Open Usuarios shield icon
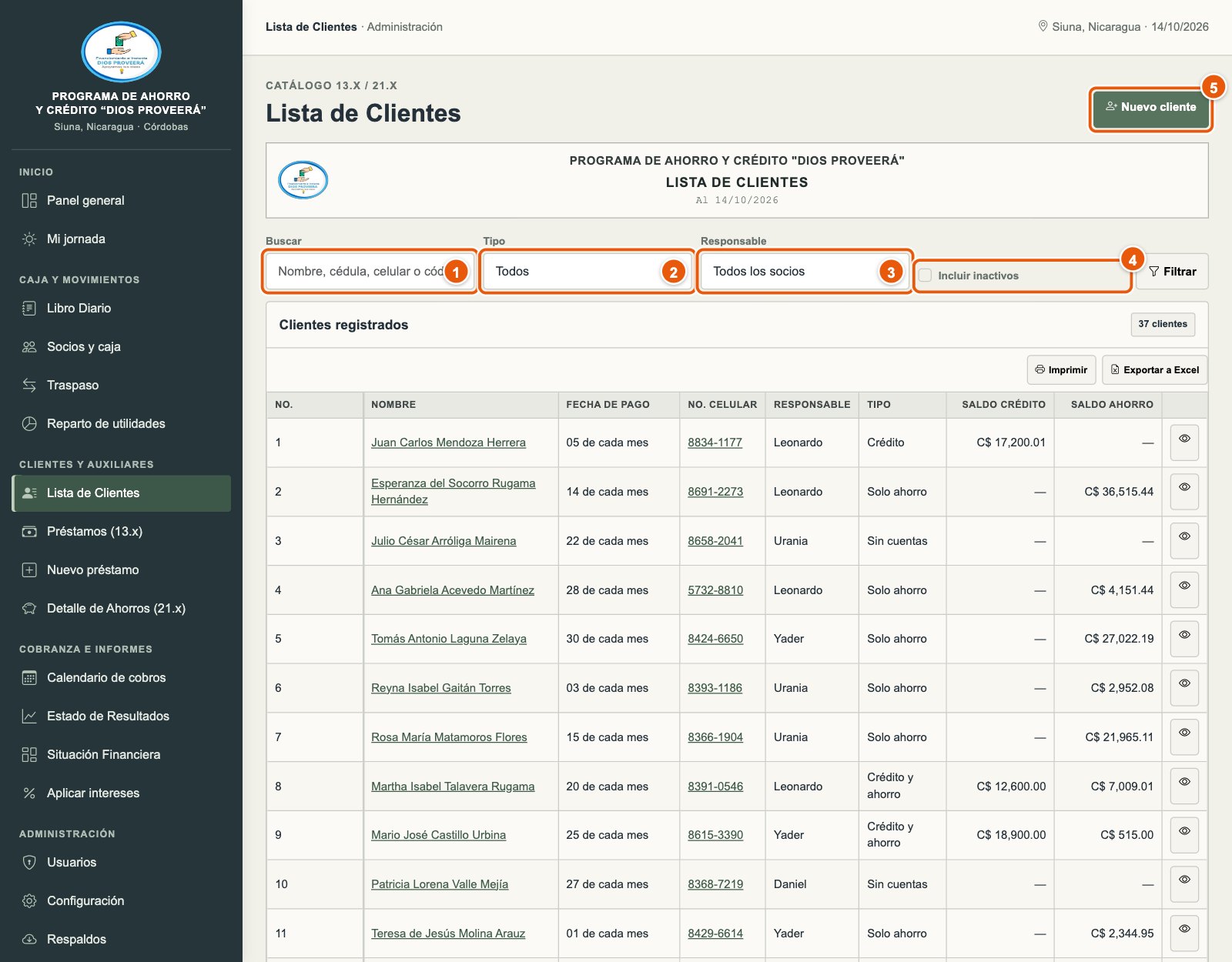The width and height of the screenshot is (1232, 962). (x=29, y=863)
